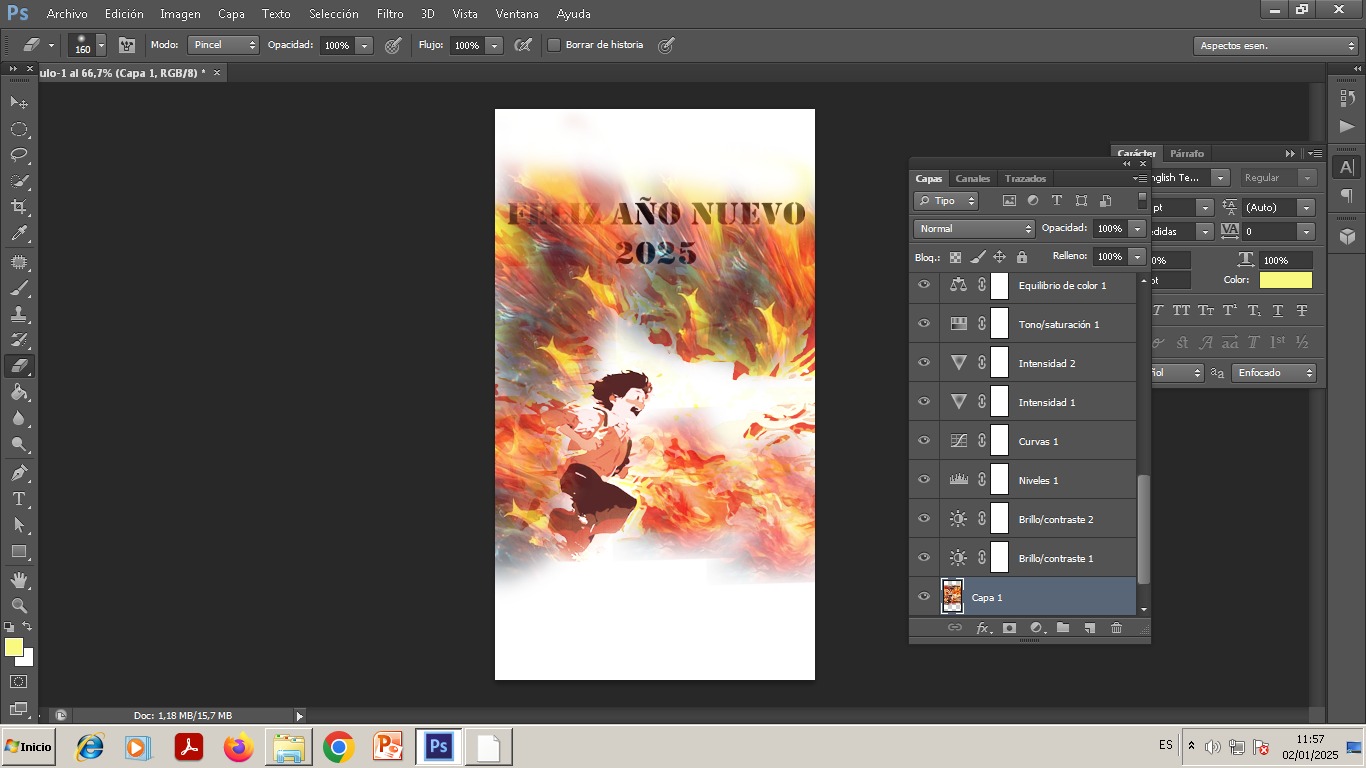The image size is (1366, 768).
Task: Select the Paint Bucket tool
Action: tap(19, 392)
